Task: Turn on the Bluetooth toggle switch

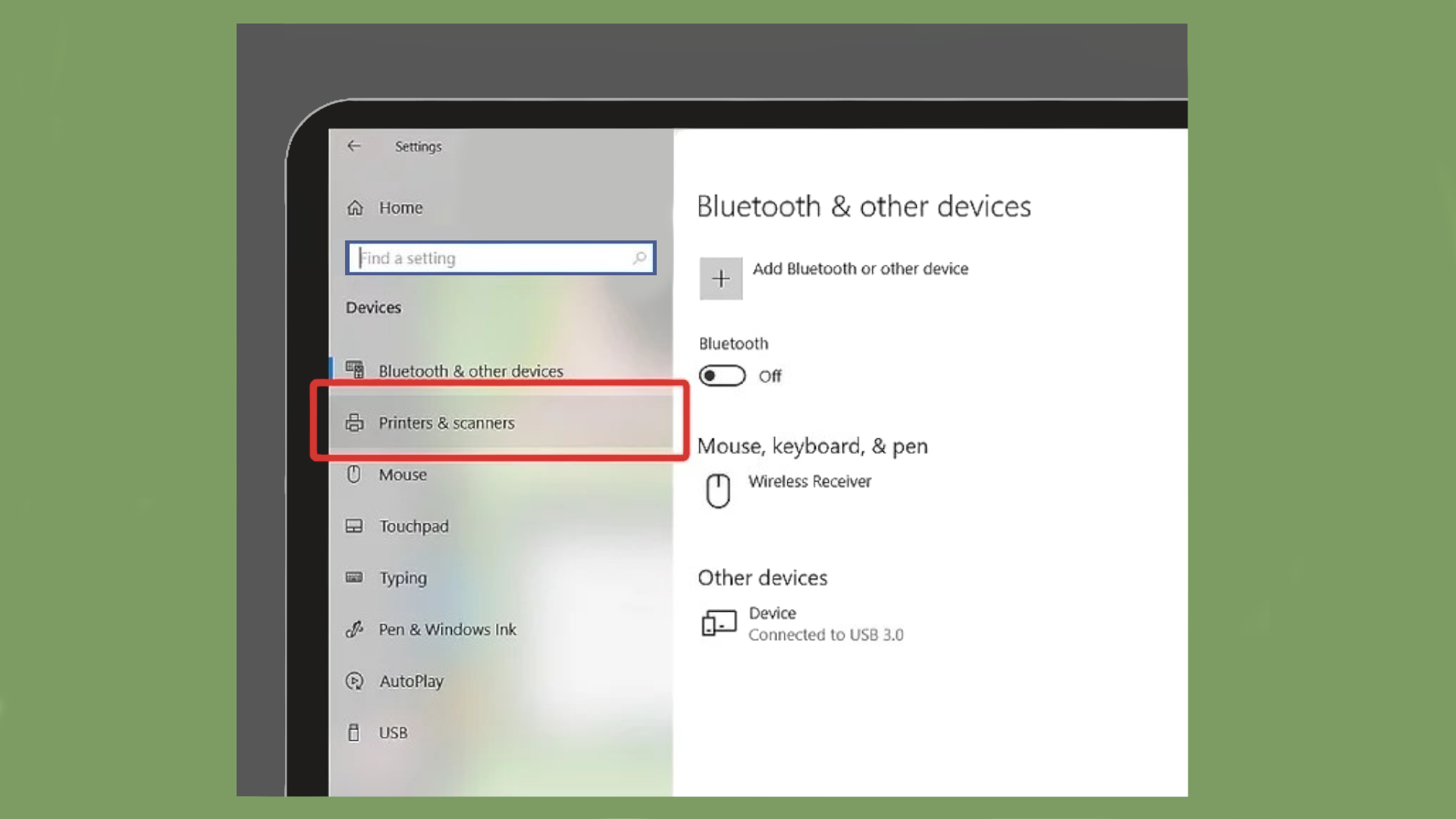Action: pos(722,375)
